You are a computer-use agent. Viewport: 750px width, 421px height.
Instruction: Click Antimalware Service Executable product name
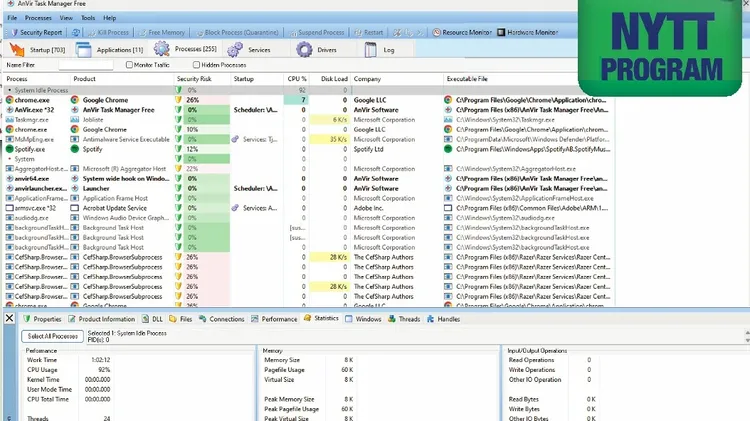tap(126, 139)
